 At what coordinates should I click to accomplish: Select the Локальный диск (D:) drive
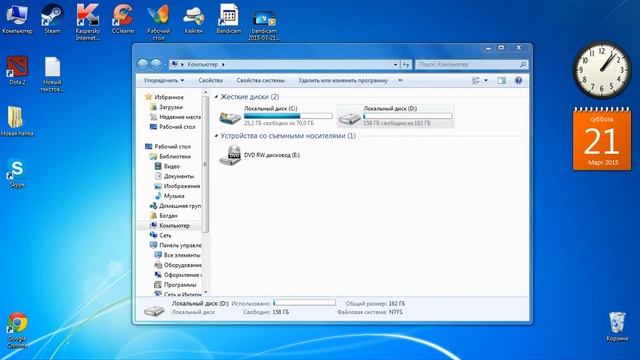click(396, 116)
